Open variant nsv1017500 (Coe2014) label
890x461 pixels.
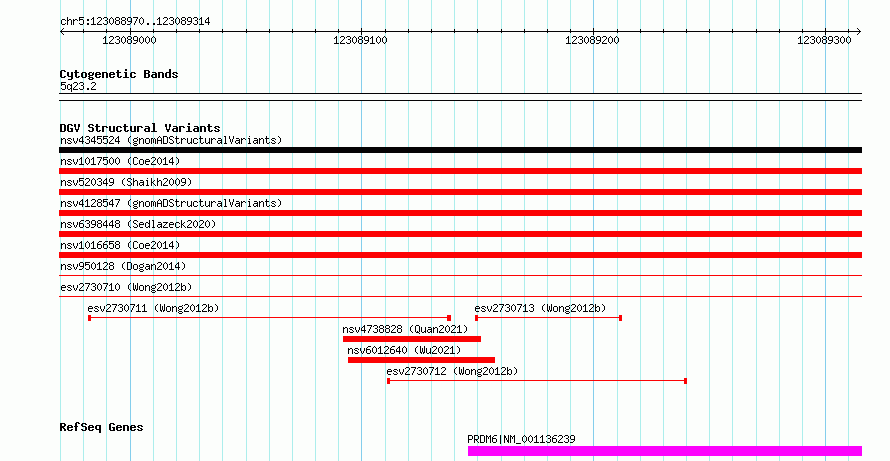(120, 161)
